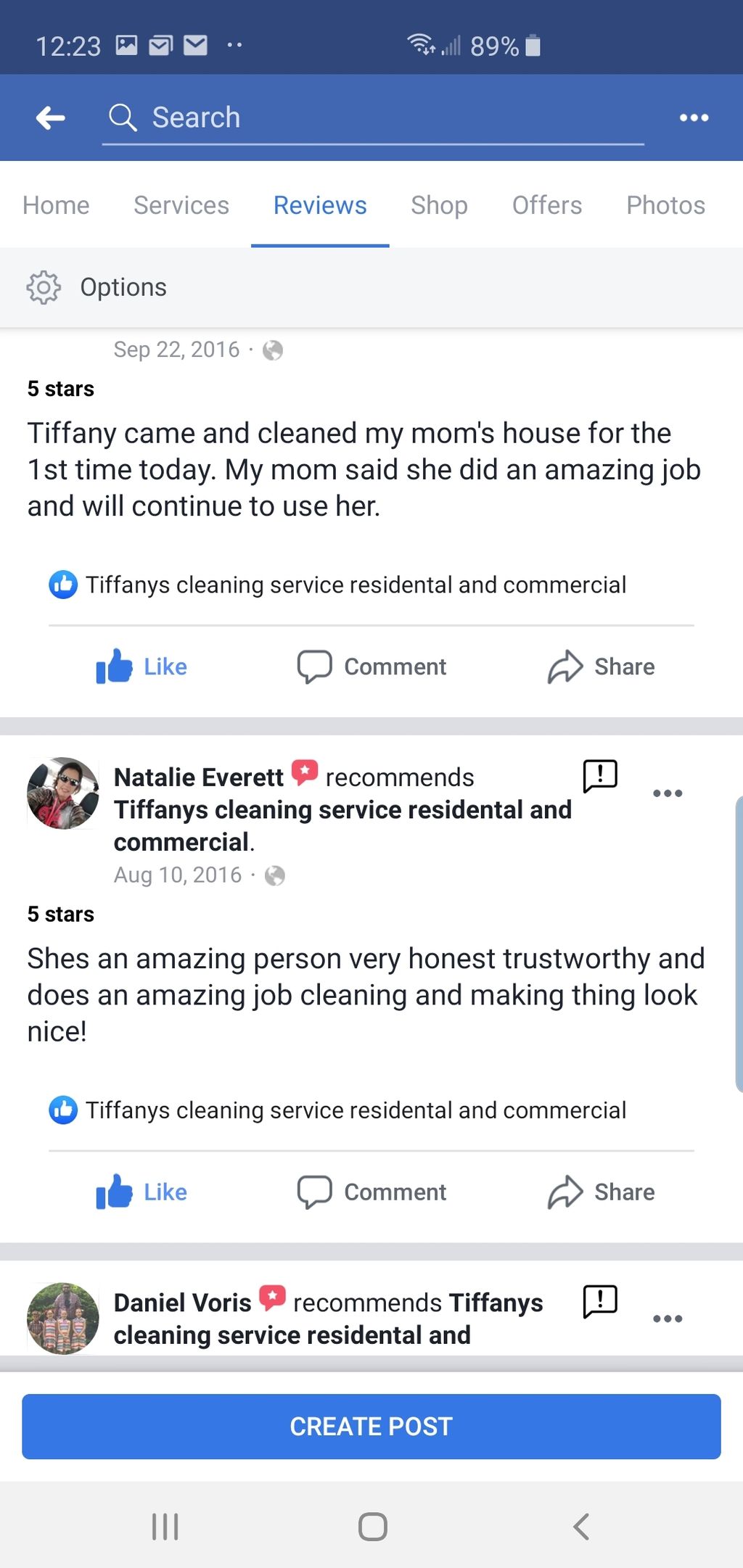Viewport: 743px width, 1568px height.
Task: Comment on the Sep 22 review
Action: pyautogui.click(x=372, y=667)
